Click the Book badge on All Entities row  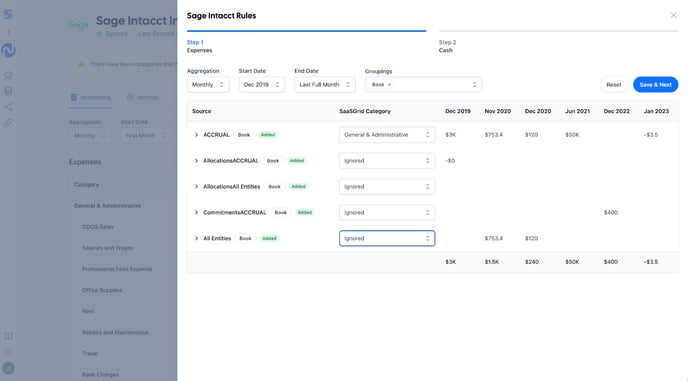tap(245, 238)
